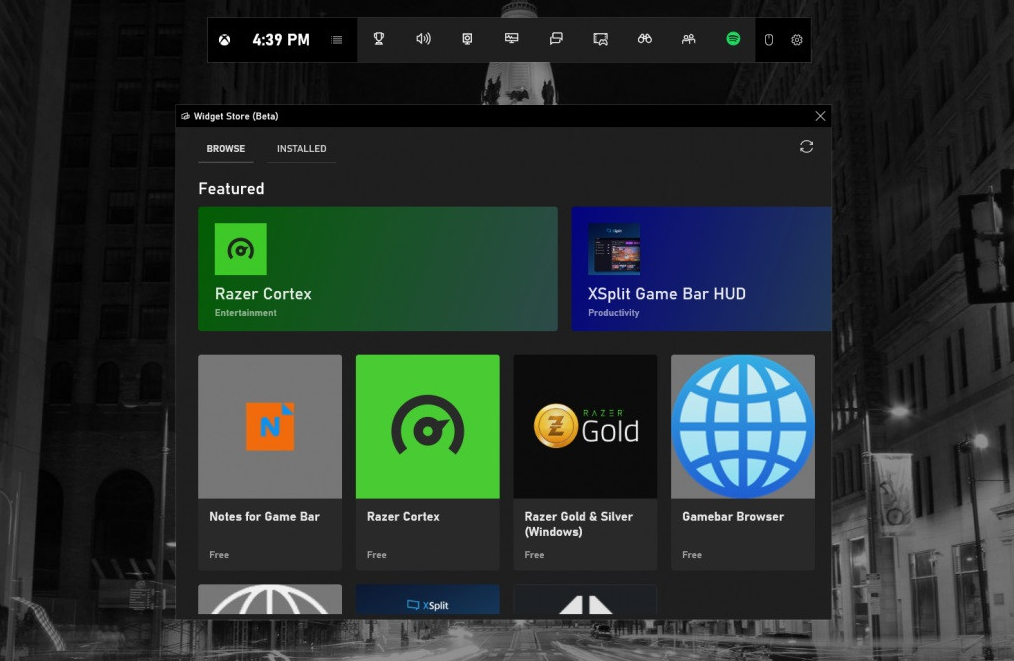Open the Xbox chat bubbles widget
The width and height of the screenshot is (1014, 661).
(556, 39)
